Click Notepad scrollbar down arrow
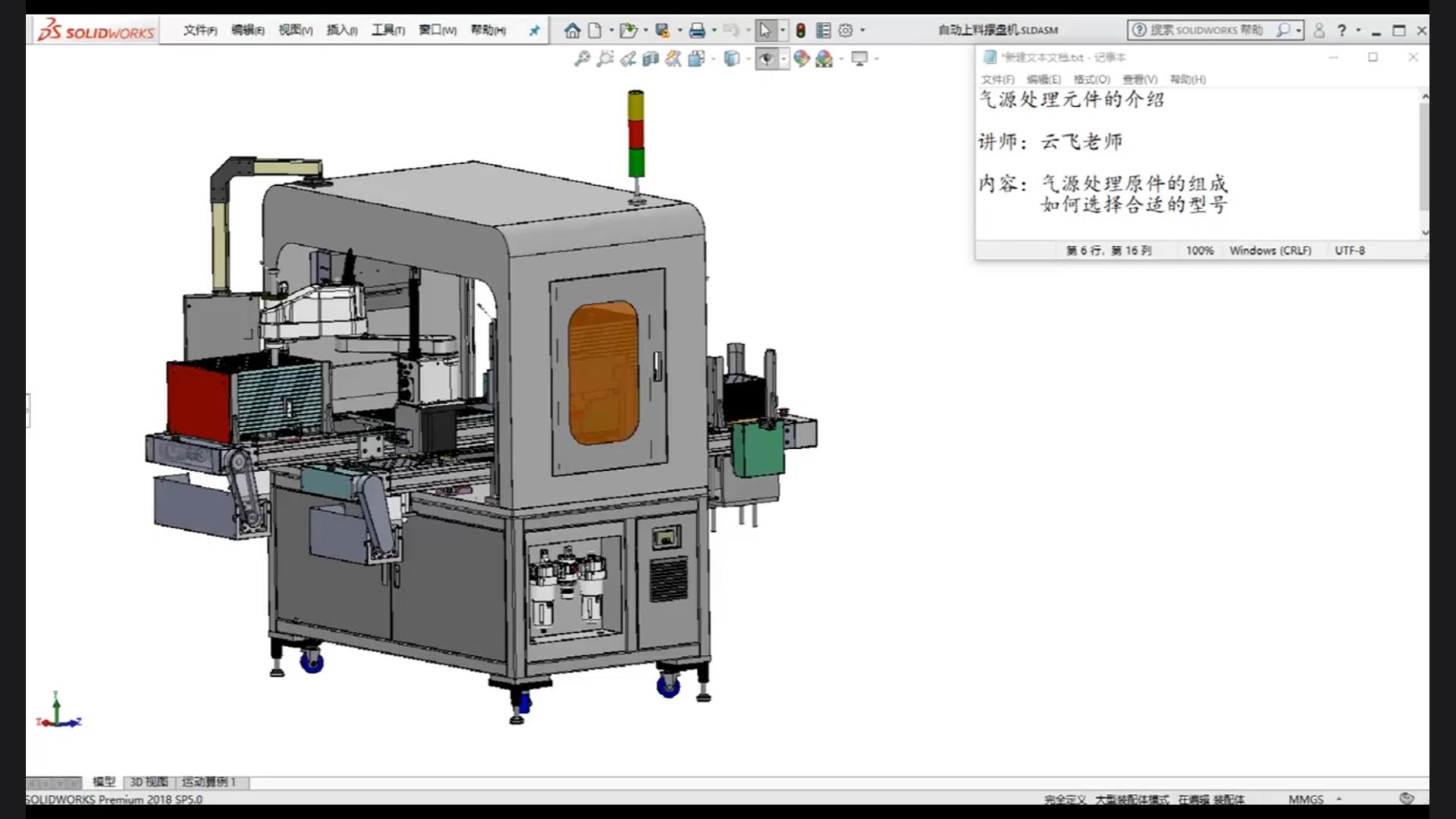1456x819 pixels. coord(1425,232)
